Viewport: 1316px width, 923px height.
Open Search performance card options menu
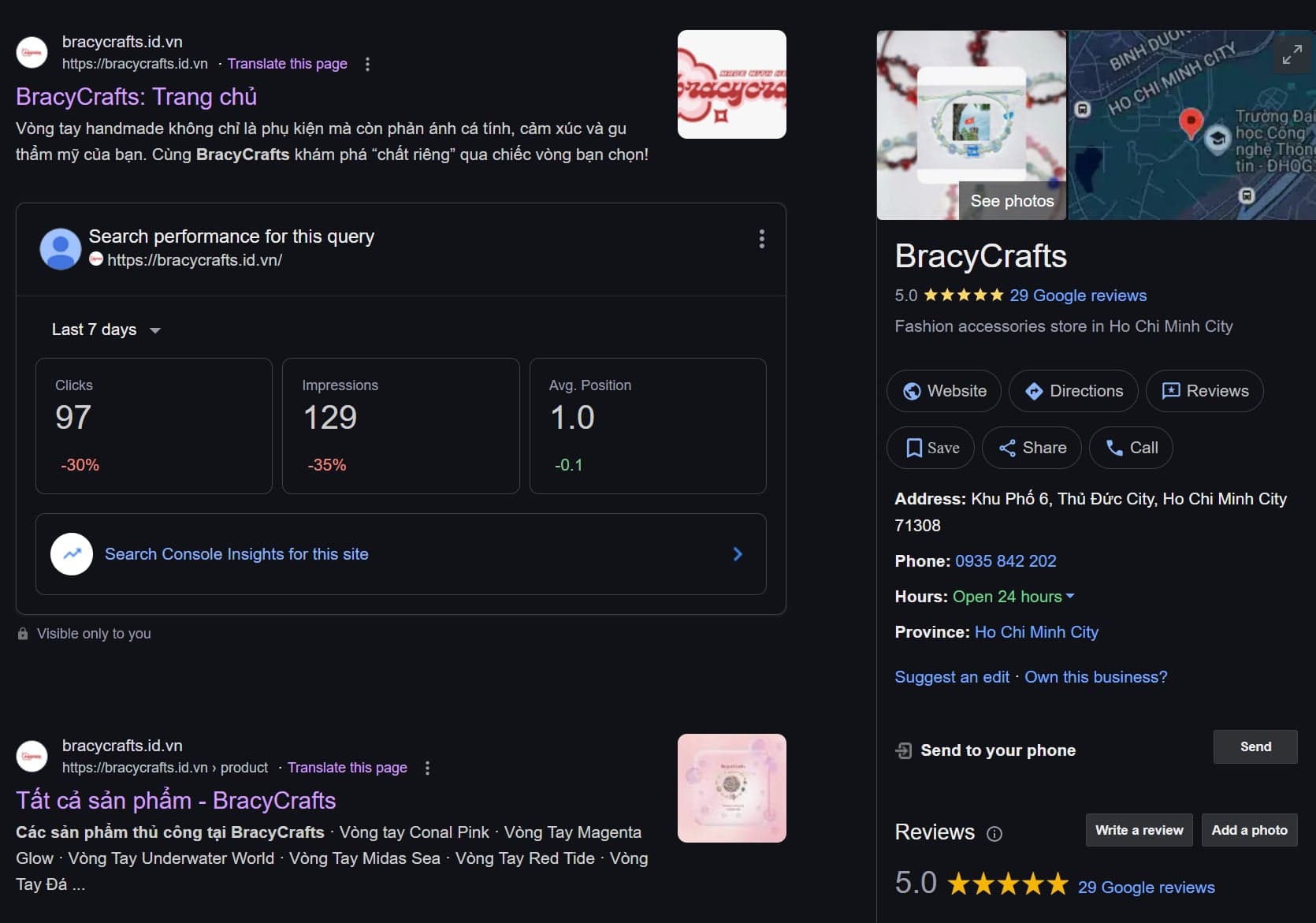tap(761, 239)
